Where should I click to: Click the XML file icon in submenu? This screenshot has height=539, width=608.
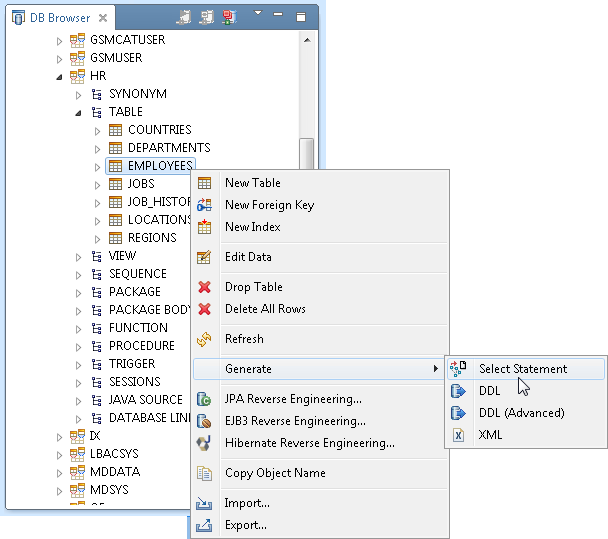(459, 435)
